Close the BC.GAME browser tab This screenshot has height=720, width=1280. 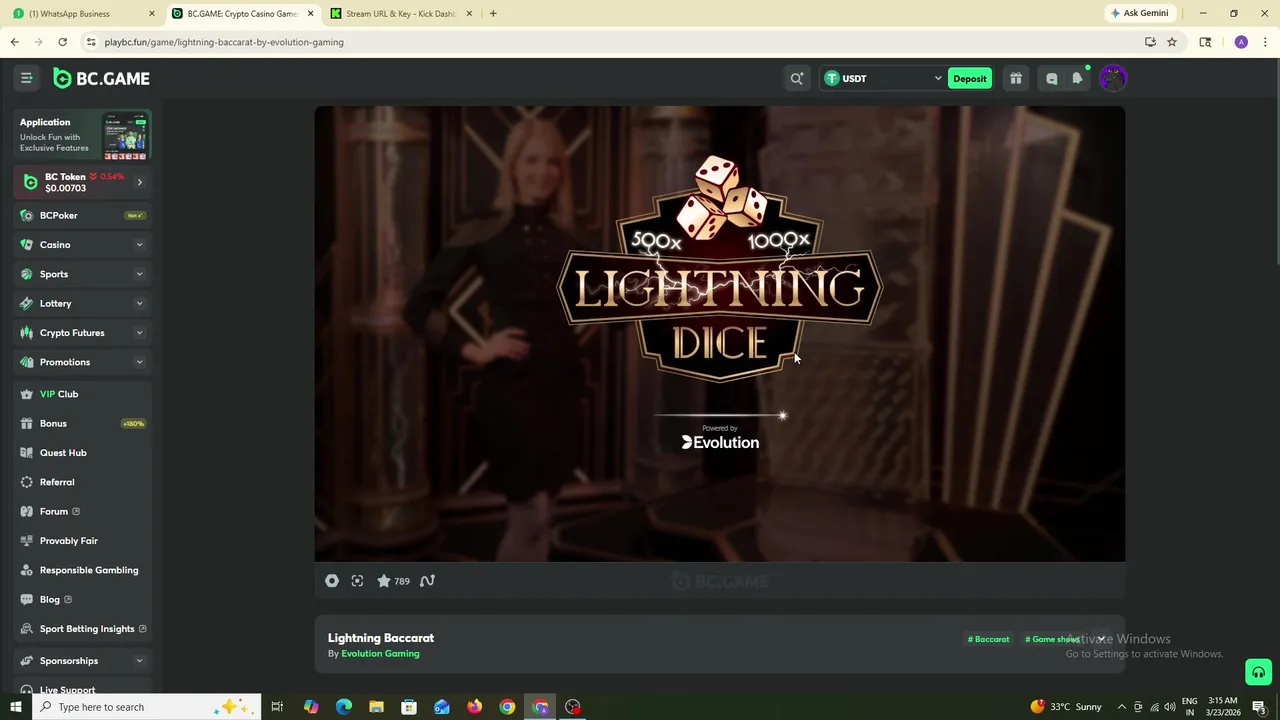coord(310,13)
